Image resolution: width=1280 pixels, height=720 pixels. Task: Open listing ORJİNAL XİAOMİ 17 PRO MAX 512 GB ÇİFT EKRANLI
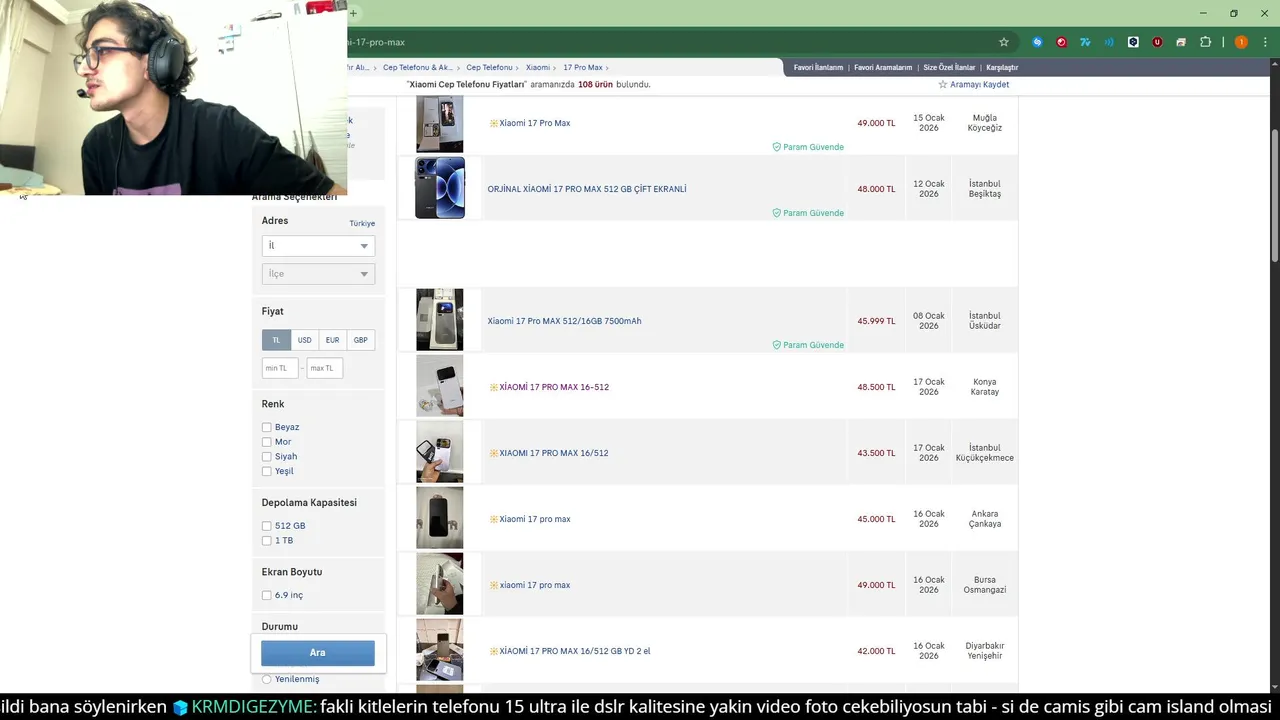click(587, 189)
